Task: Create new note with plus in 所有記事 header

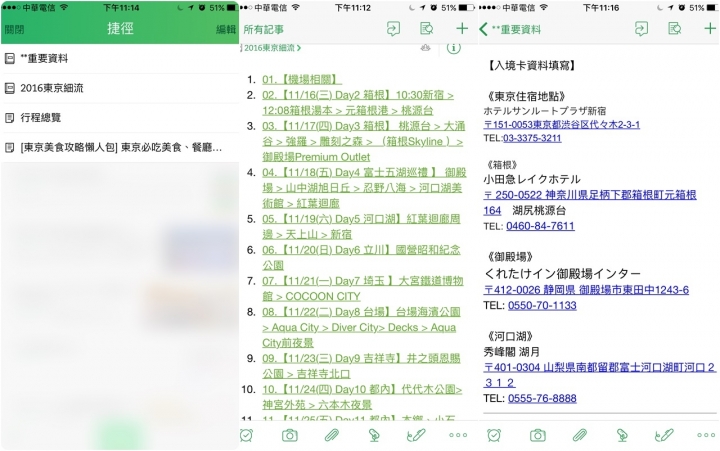Action: coord(462,29)
